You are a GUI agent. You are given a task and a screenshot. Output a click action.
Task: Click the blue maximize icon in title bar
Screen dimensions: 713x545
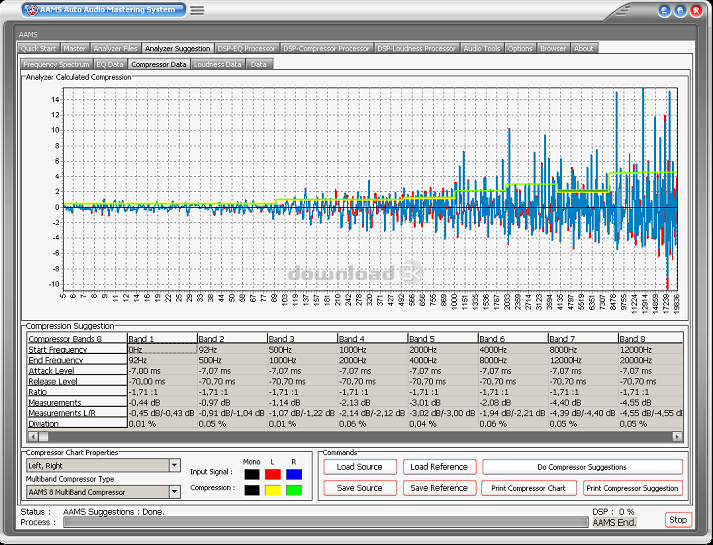(x=680, y=11)
